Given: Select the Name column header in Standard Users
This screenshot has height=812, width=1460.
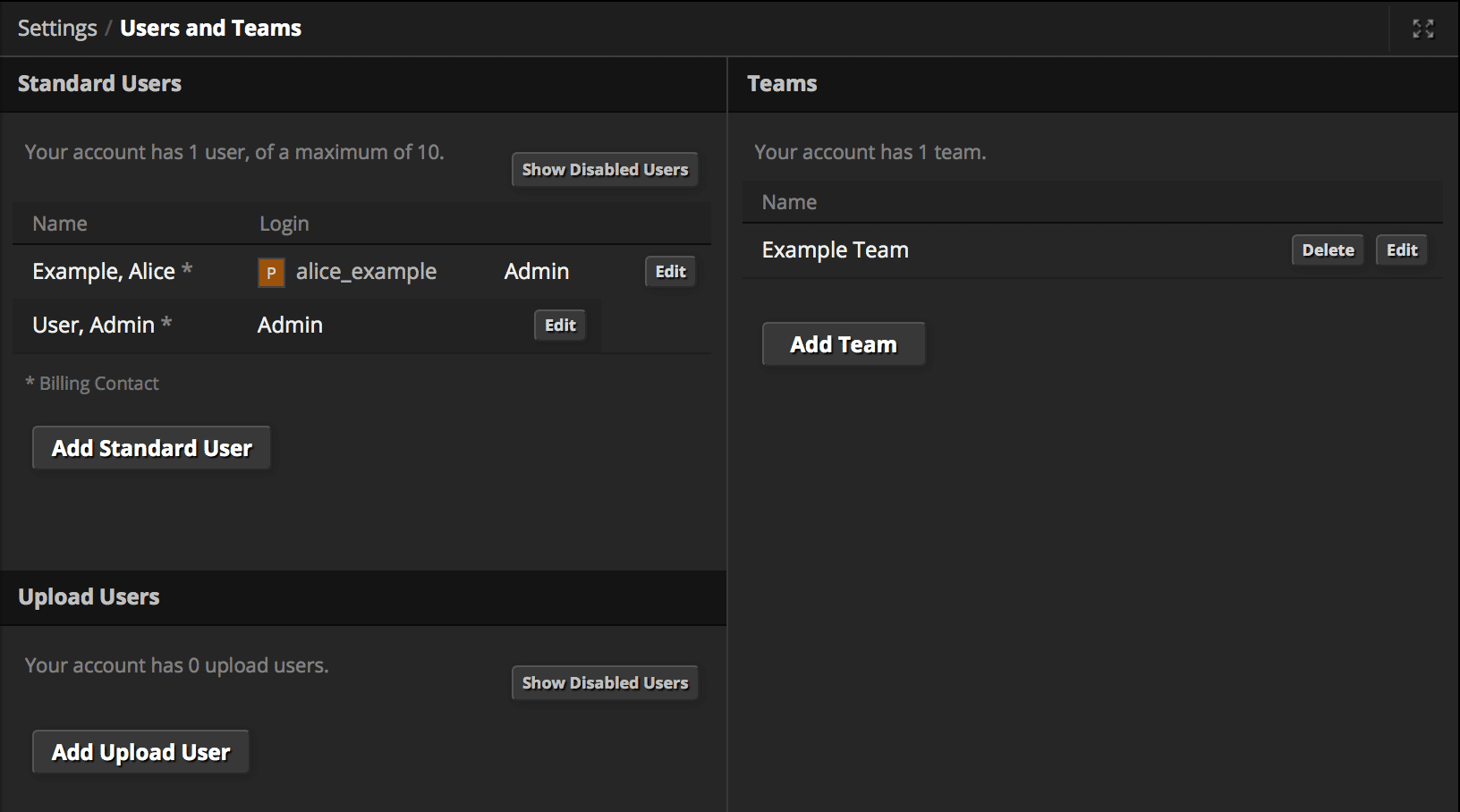Looking at the screenshot, I should pyautogui.click(x=60, y=224).
